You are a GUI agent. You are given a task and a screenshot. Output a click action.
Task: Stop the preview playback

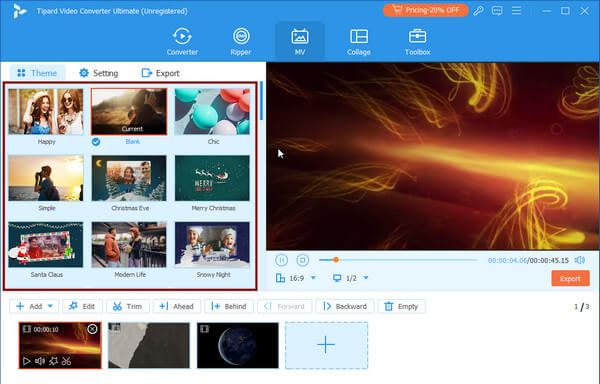coord(302,260)
